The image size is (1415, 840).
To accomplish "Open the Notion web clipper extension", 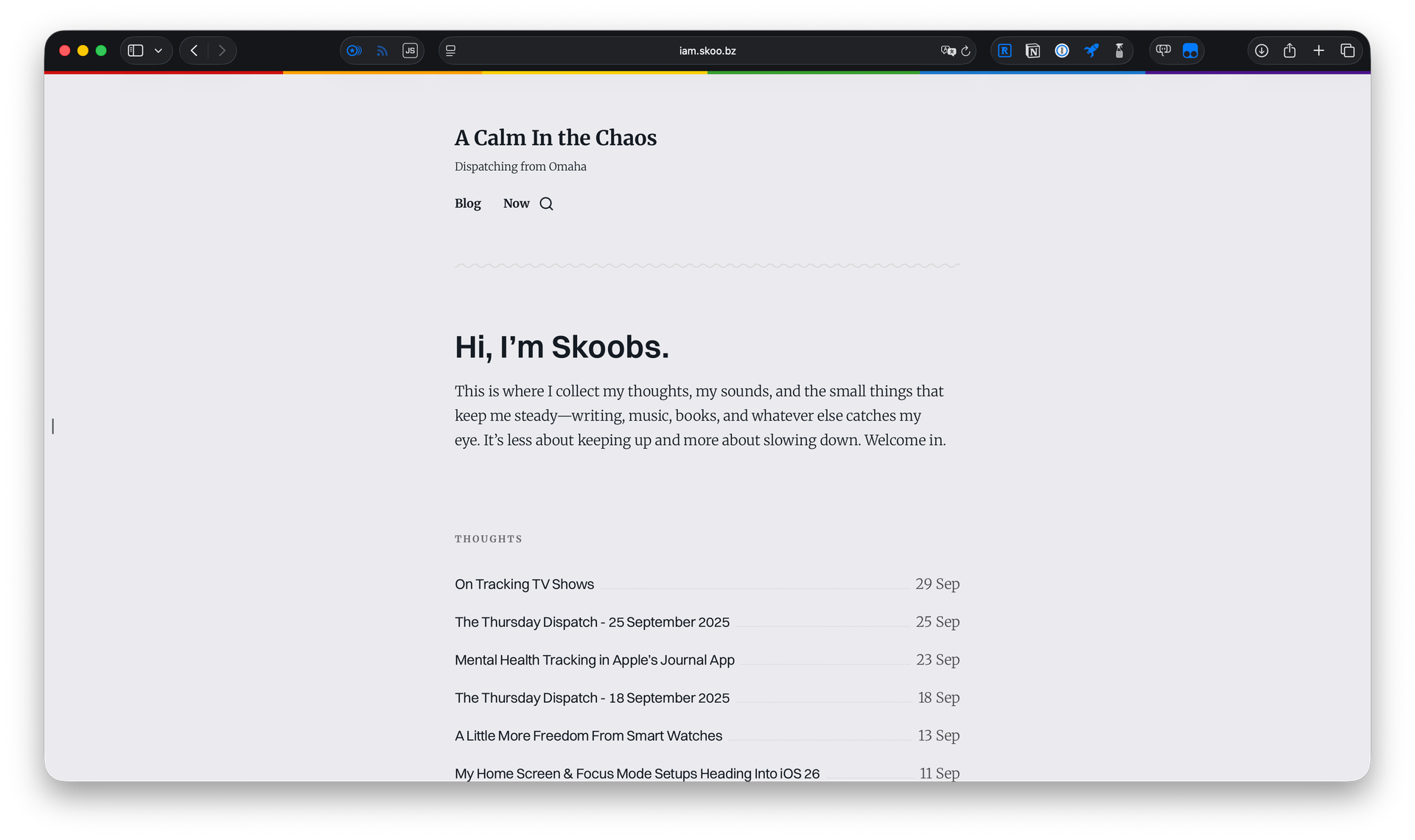I will 1033,51.
